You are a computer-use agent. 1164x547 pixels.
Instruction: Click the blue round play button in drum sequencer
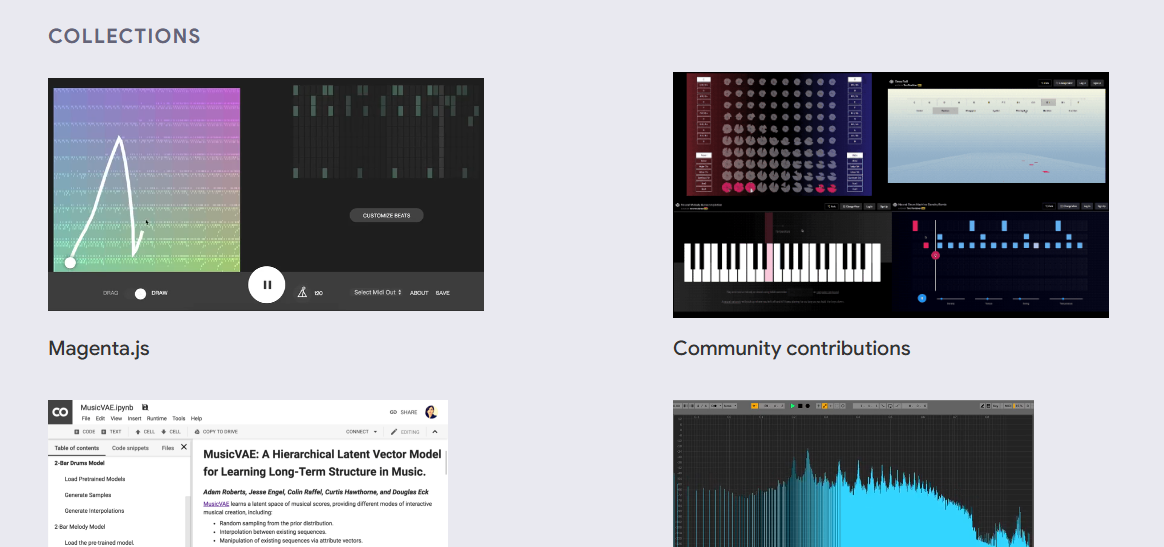point(922,298)
